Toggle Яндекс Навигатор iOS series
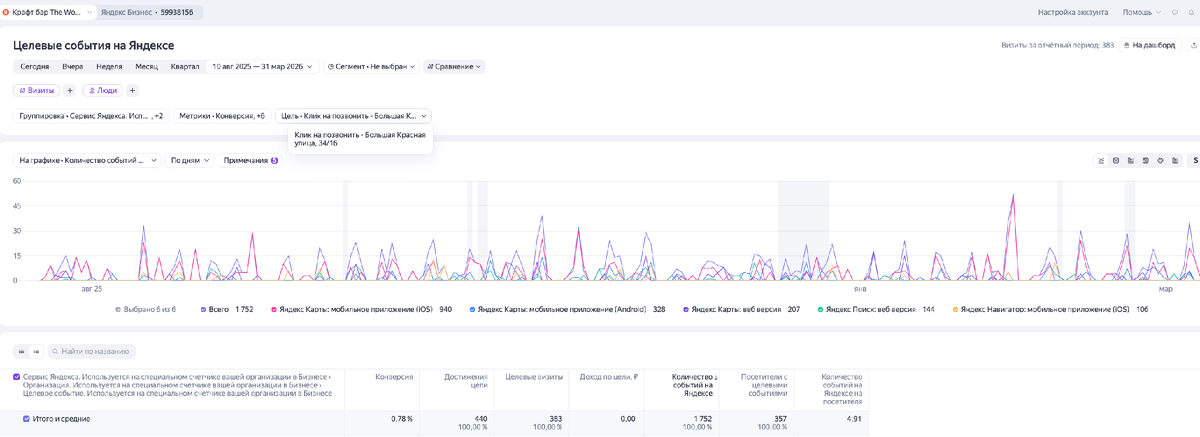This screenshot has height=437, width=1200. (1050, 309)
